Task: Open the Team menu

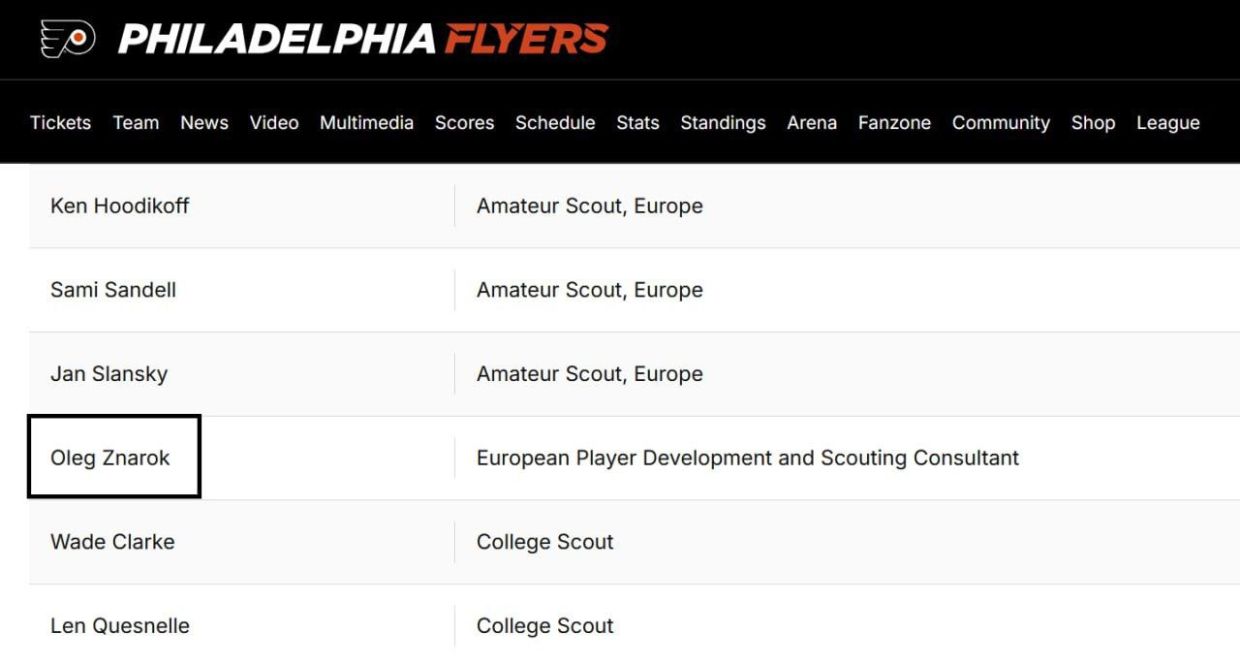Action: pyautogui.click(x=136, y=123)
